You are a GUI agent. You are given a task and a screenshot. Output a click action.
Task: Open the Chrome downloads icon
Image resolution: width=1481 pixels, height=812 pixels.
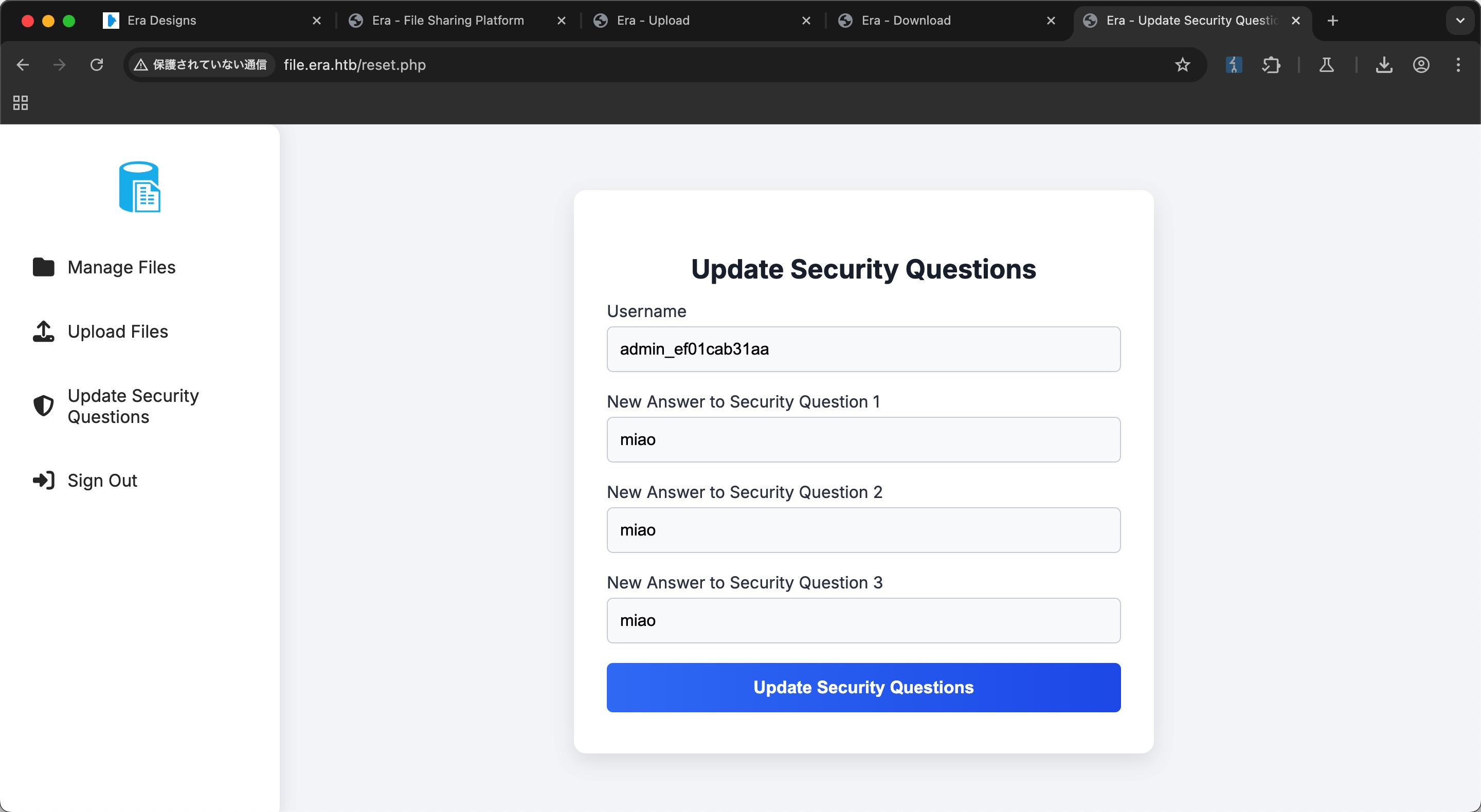(1384, 65)
